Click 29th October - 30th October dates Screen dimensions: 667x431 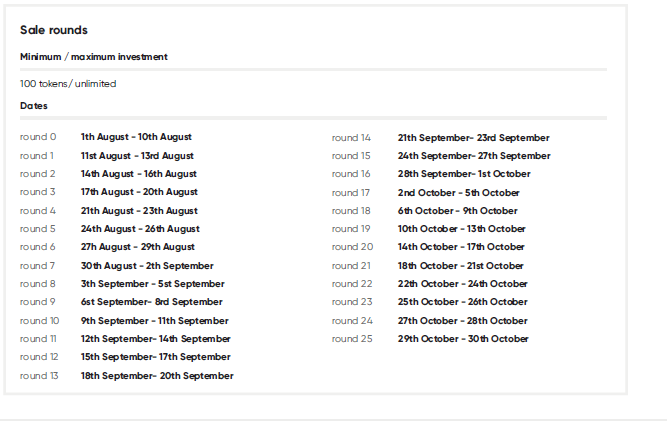point(463,339)
